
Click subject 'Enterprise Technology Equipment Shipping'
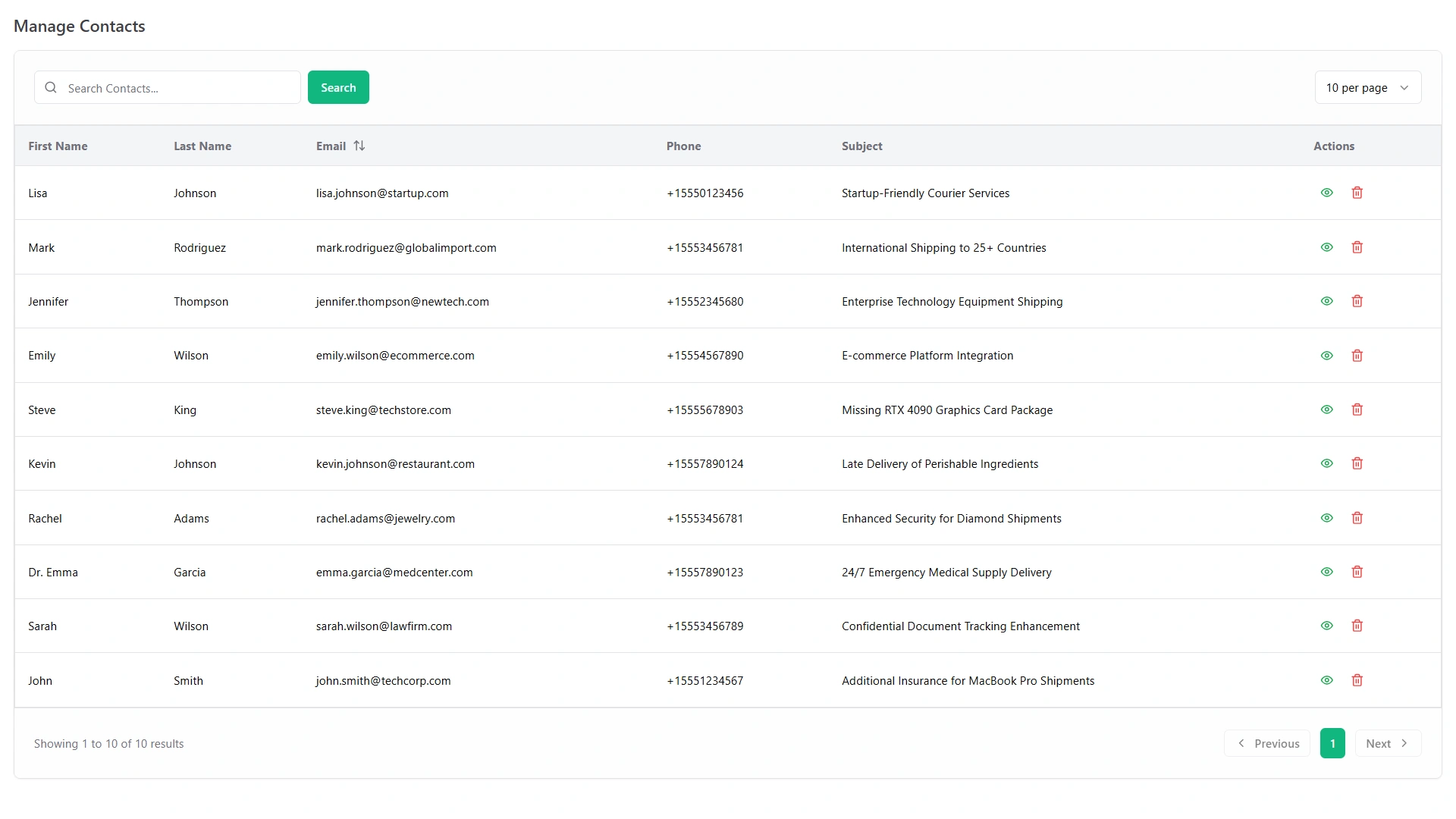952,302
